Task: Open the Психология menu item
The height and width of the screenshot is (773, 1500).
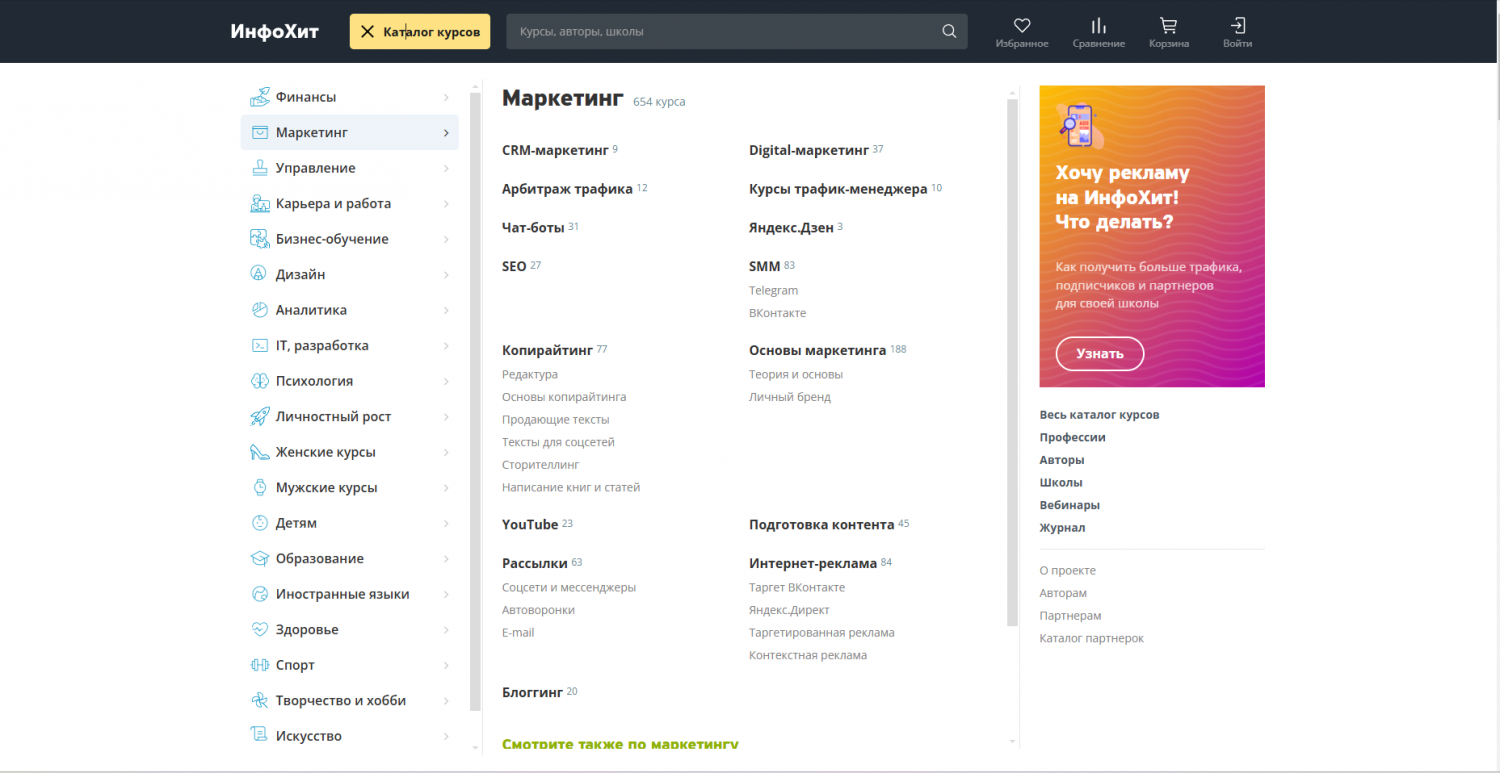Action: point(314,381)
